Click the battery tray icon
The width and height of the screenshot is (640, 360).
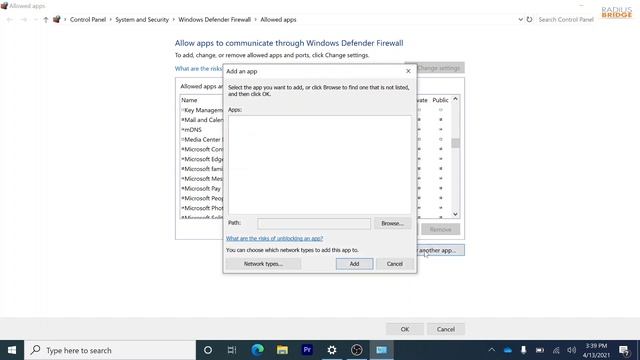(x=540, y=350)
